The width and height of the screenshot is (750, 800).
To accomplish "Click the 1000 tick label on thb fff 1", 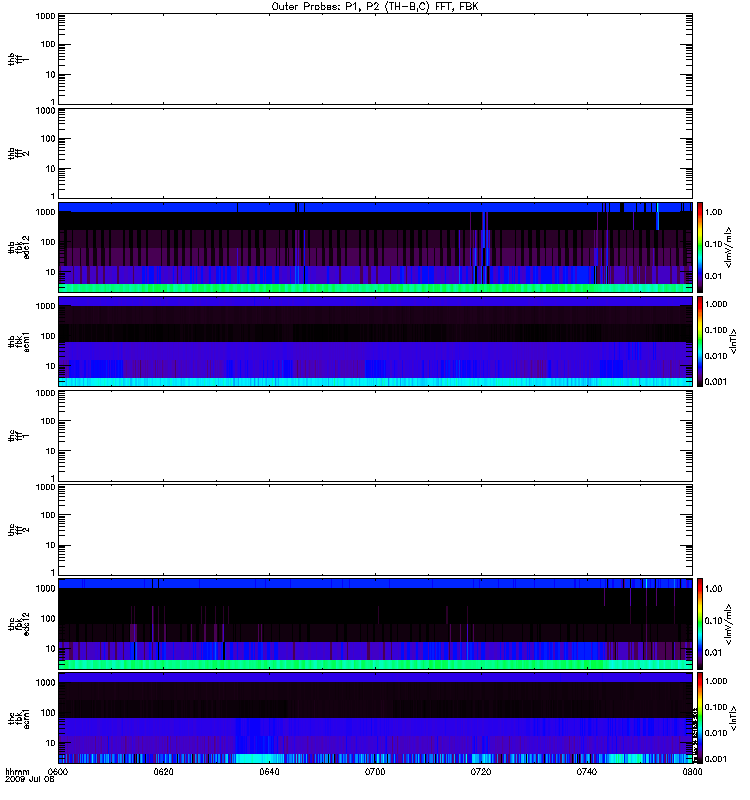I will pyautogui.click(x=45, y=16).
